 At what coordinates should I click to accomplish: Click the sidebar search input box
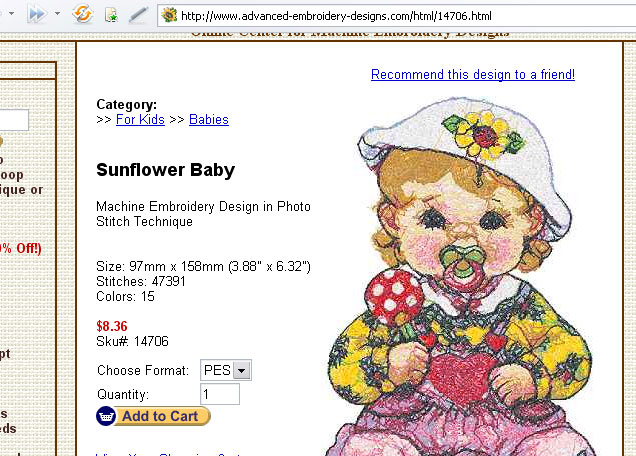[x=14, y=120]
